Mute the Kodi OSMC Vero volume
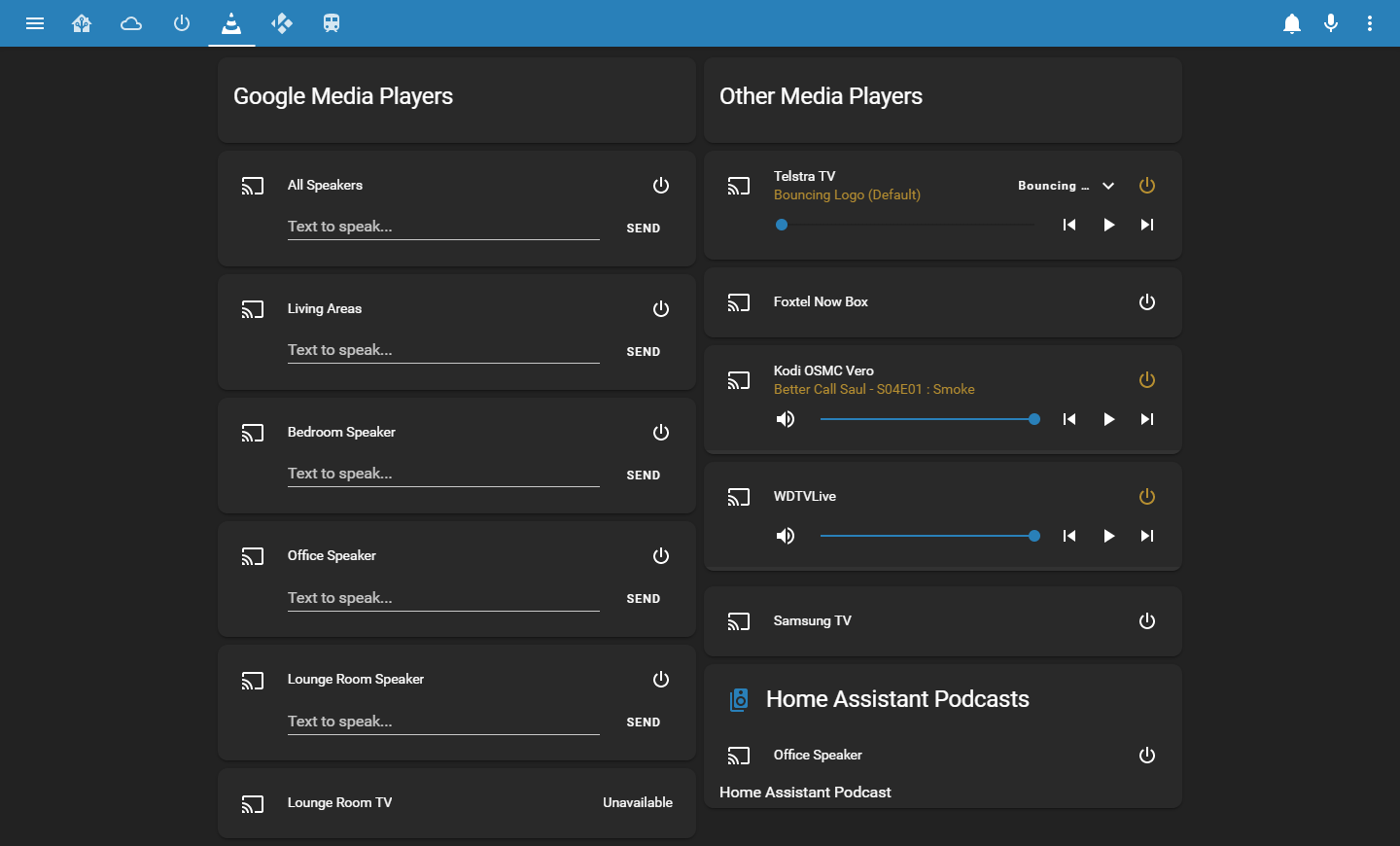 [x=786, y=419]
